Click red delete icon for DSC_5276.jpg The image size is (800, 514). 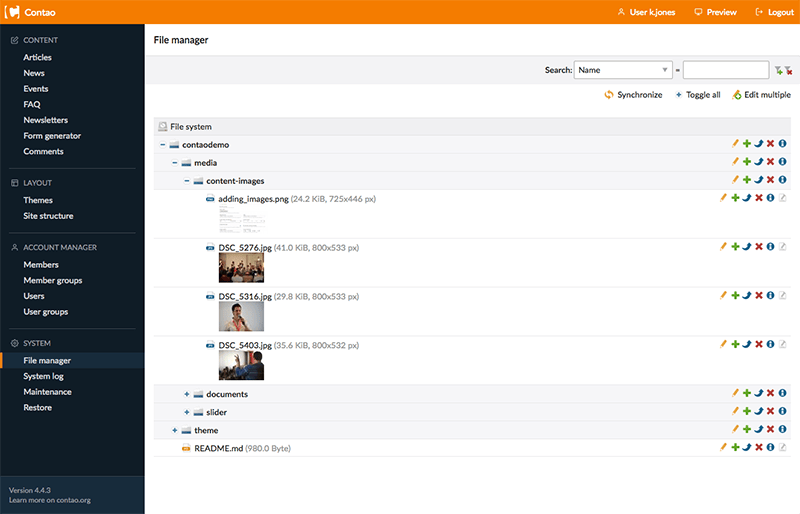point(759,246)
